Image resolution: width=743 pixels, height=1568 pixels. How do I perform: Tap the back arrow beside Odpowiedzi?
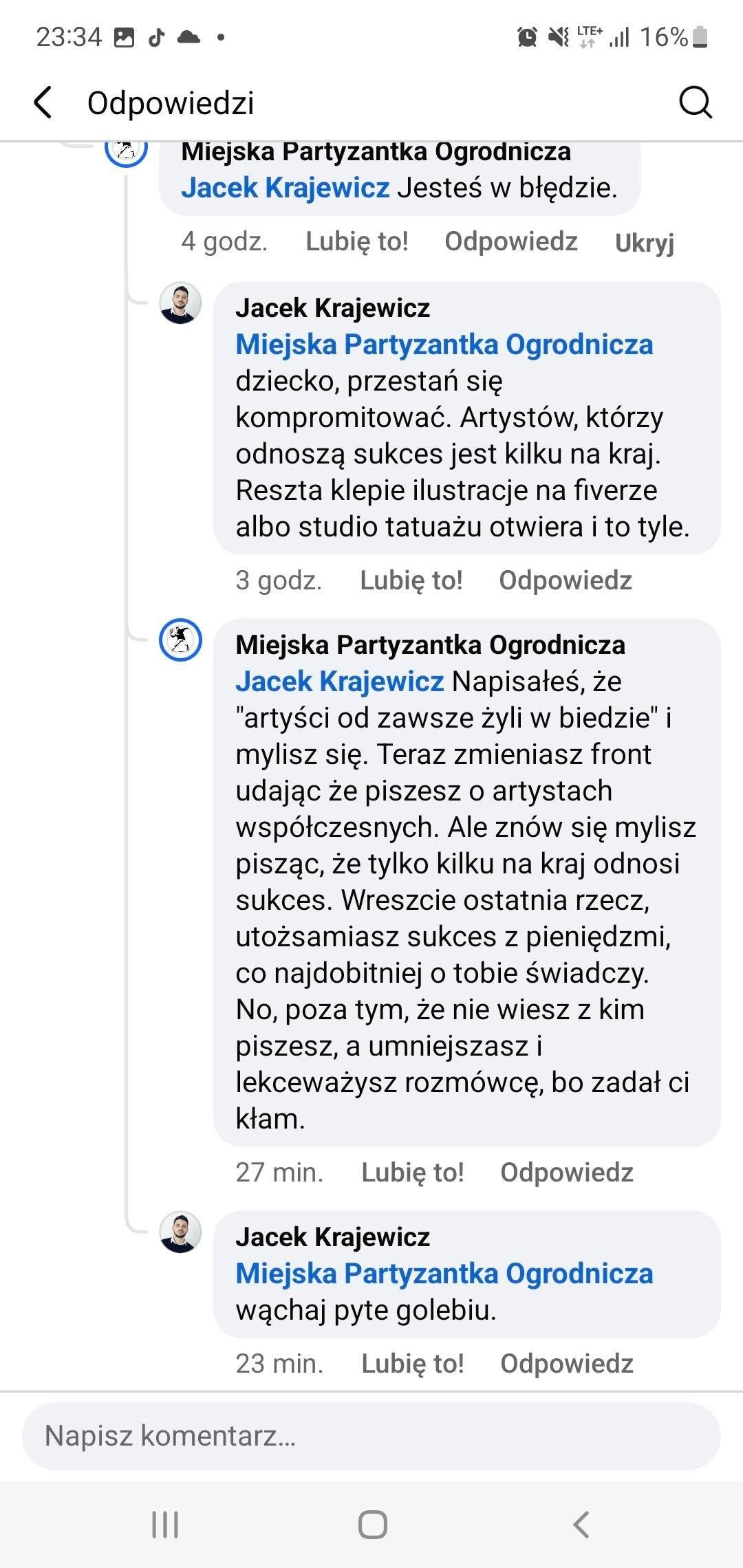[x=43, y=102]
